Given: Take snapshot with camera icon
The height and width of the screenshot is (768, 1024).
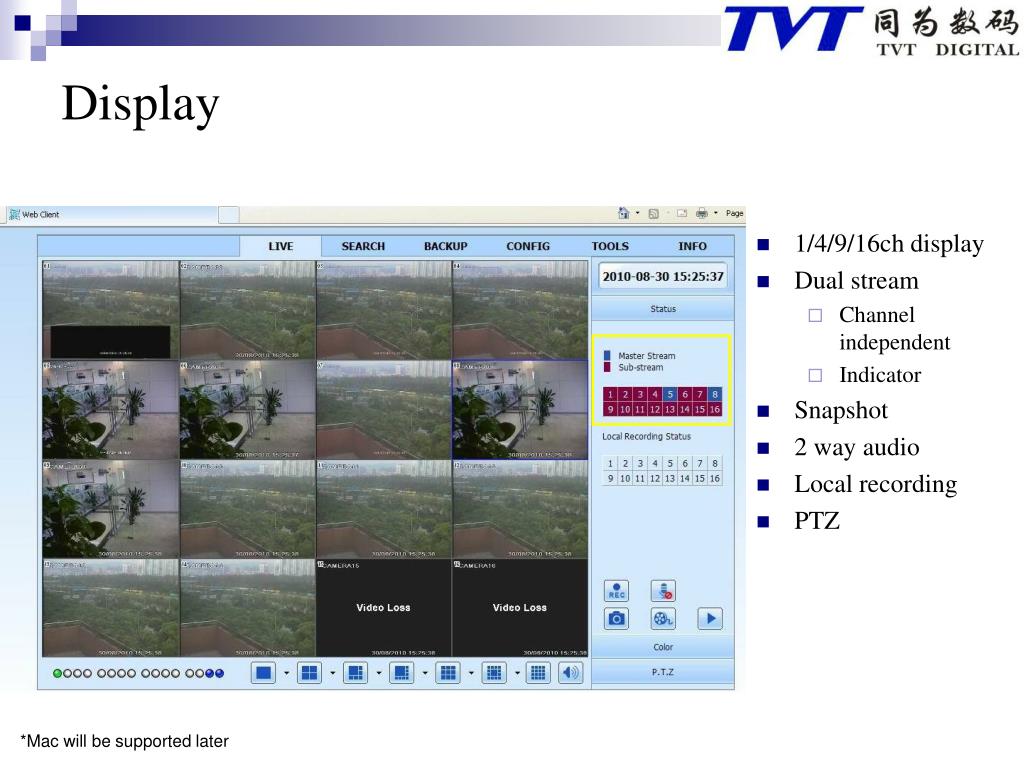Looking at the screenshot, I should click(x=616, y=618).
